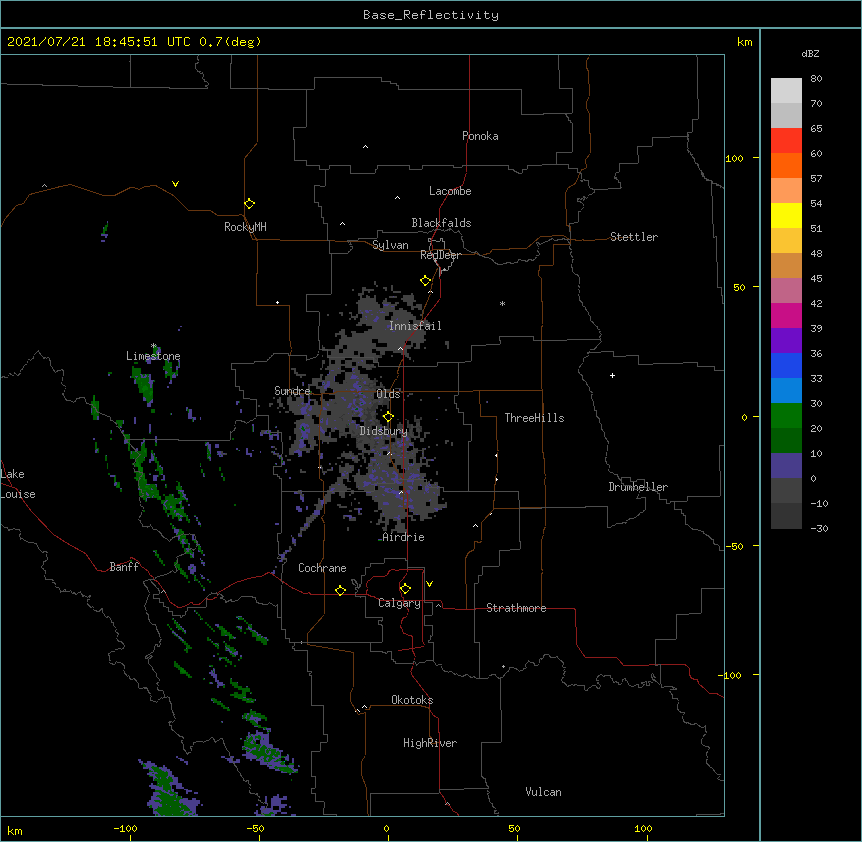Click the HighRiver label
Screen dimensions: 862x842
pos(430,743)
